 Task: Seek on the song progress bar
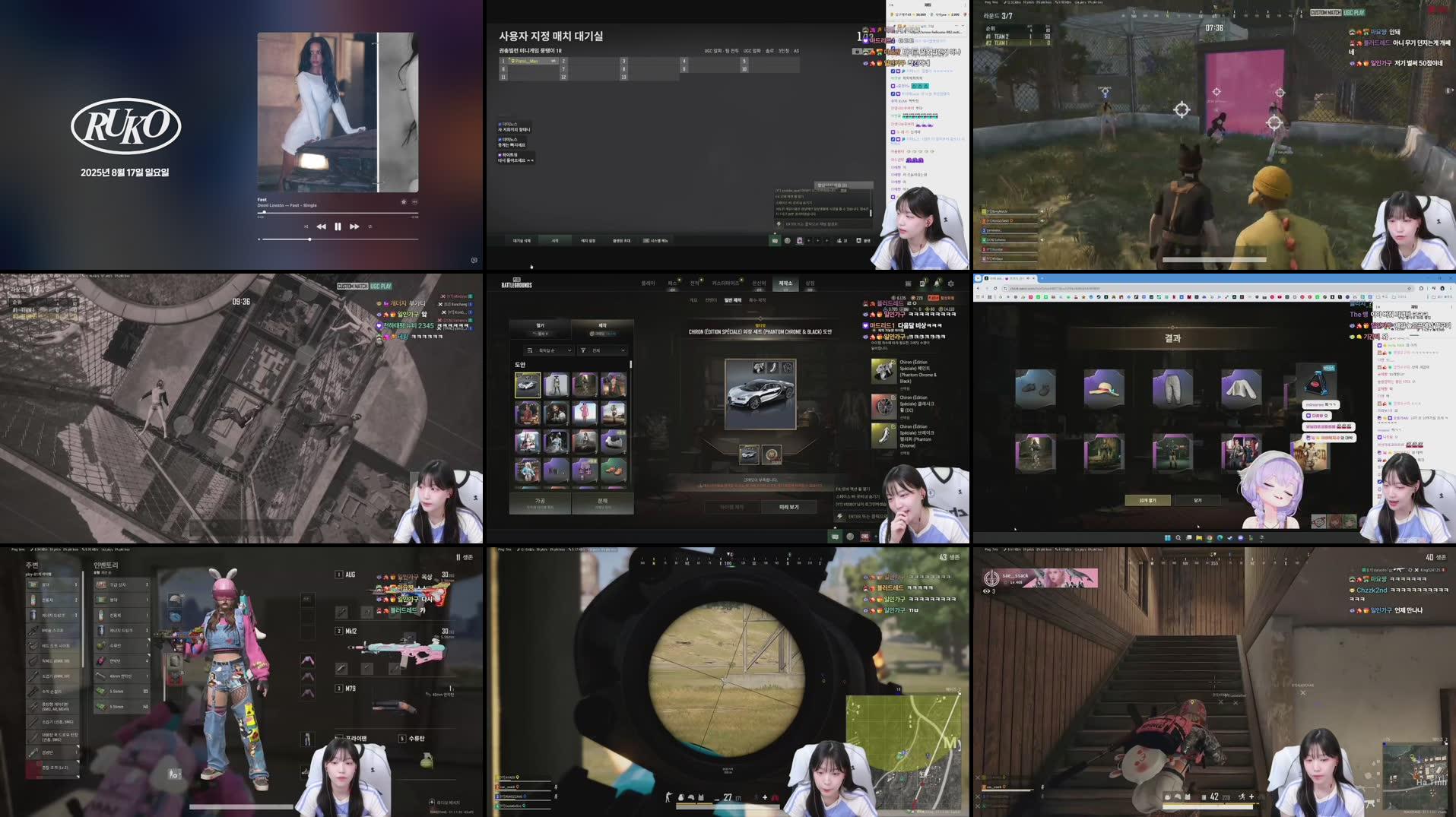pyautogui.click(x=338, y=213)
